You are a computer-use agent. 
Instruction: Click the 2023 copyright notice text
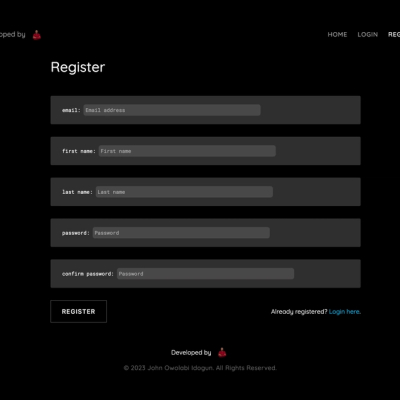(x=200, y=368)
